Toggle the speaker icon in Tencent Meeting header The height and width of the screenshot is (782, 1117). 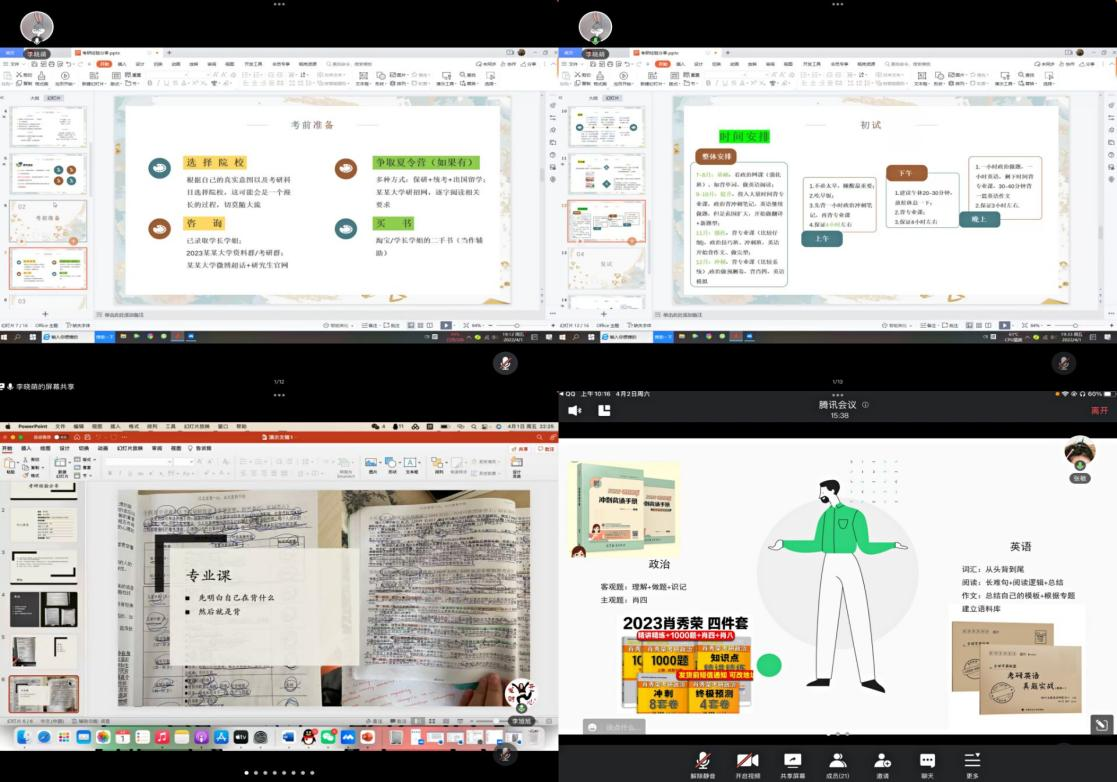point(575,410)
